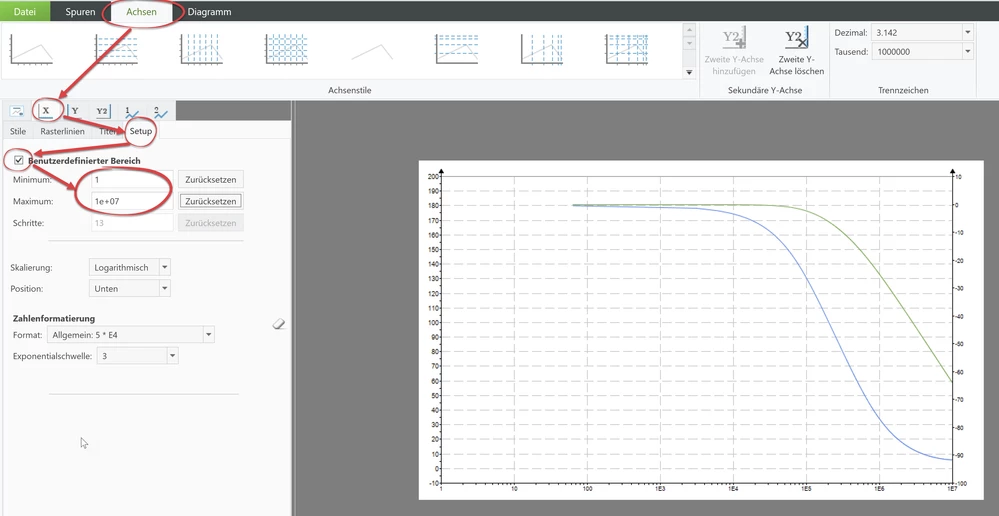Open the Datei tab

(25, 11)
